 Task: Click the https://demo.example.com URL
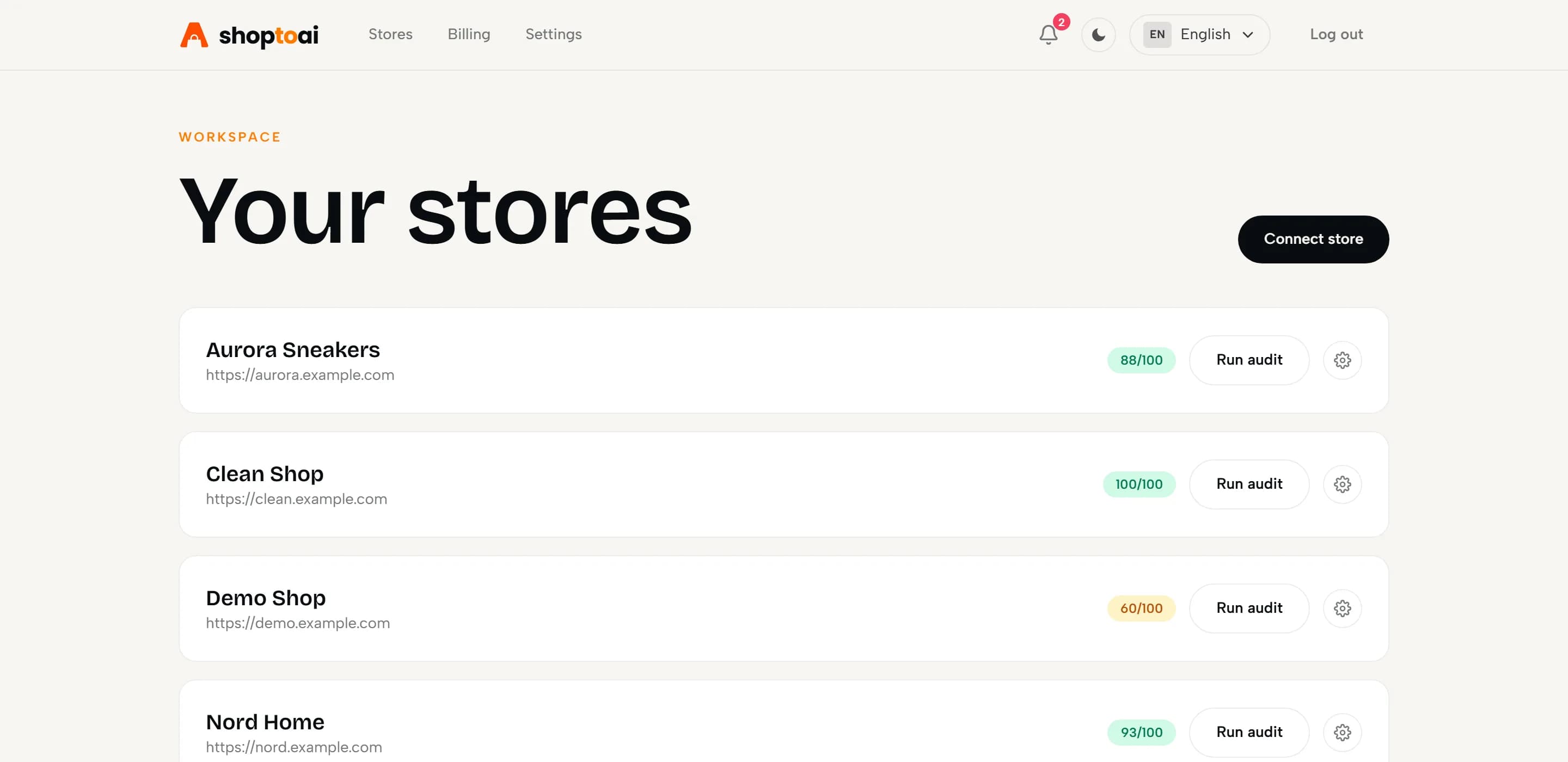[x=298, y=623]
